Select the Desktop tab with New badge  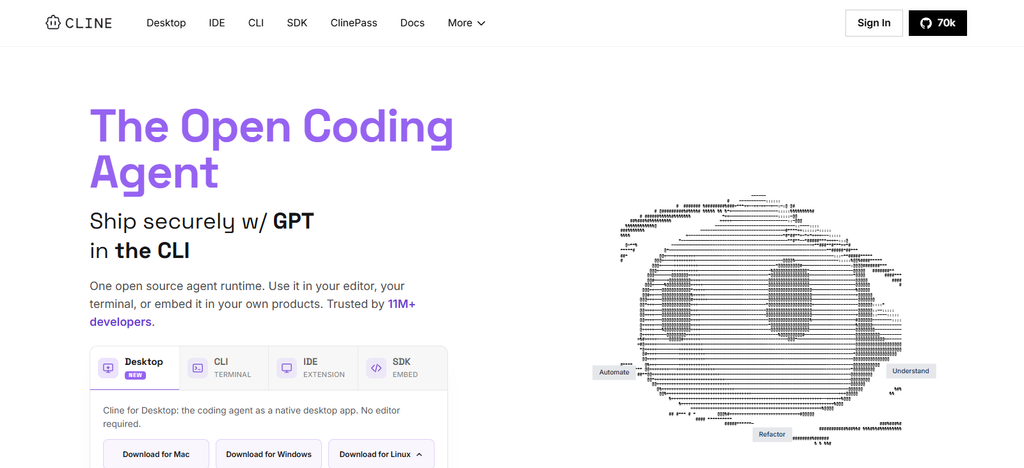pyautogui.click(x=135, y=367)
